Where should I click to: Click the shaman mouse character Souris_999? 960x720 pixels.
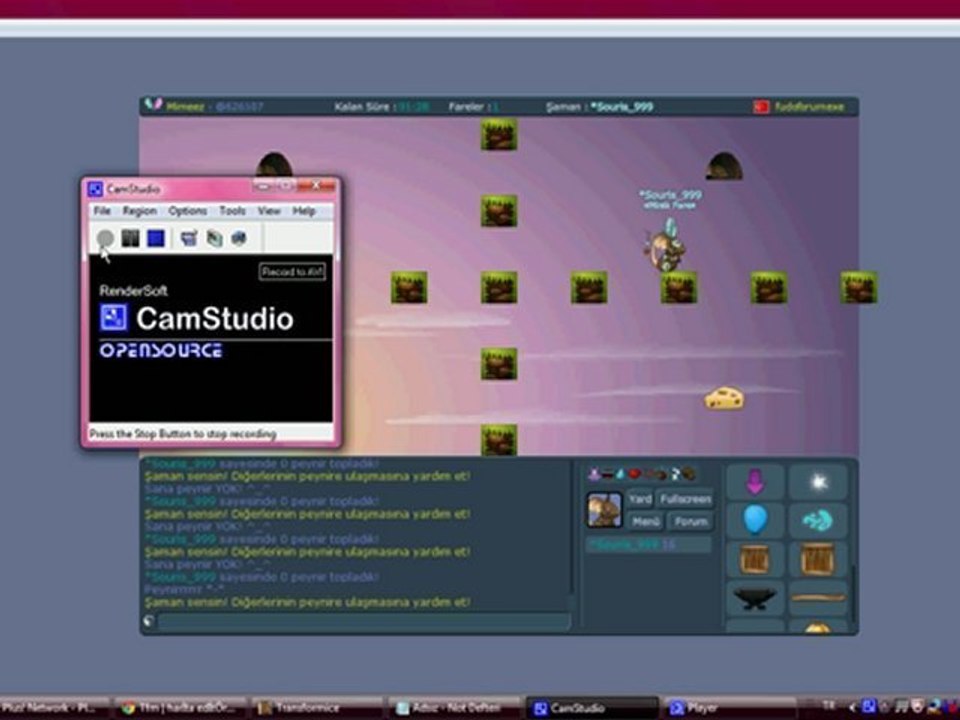(666, 247)
